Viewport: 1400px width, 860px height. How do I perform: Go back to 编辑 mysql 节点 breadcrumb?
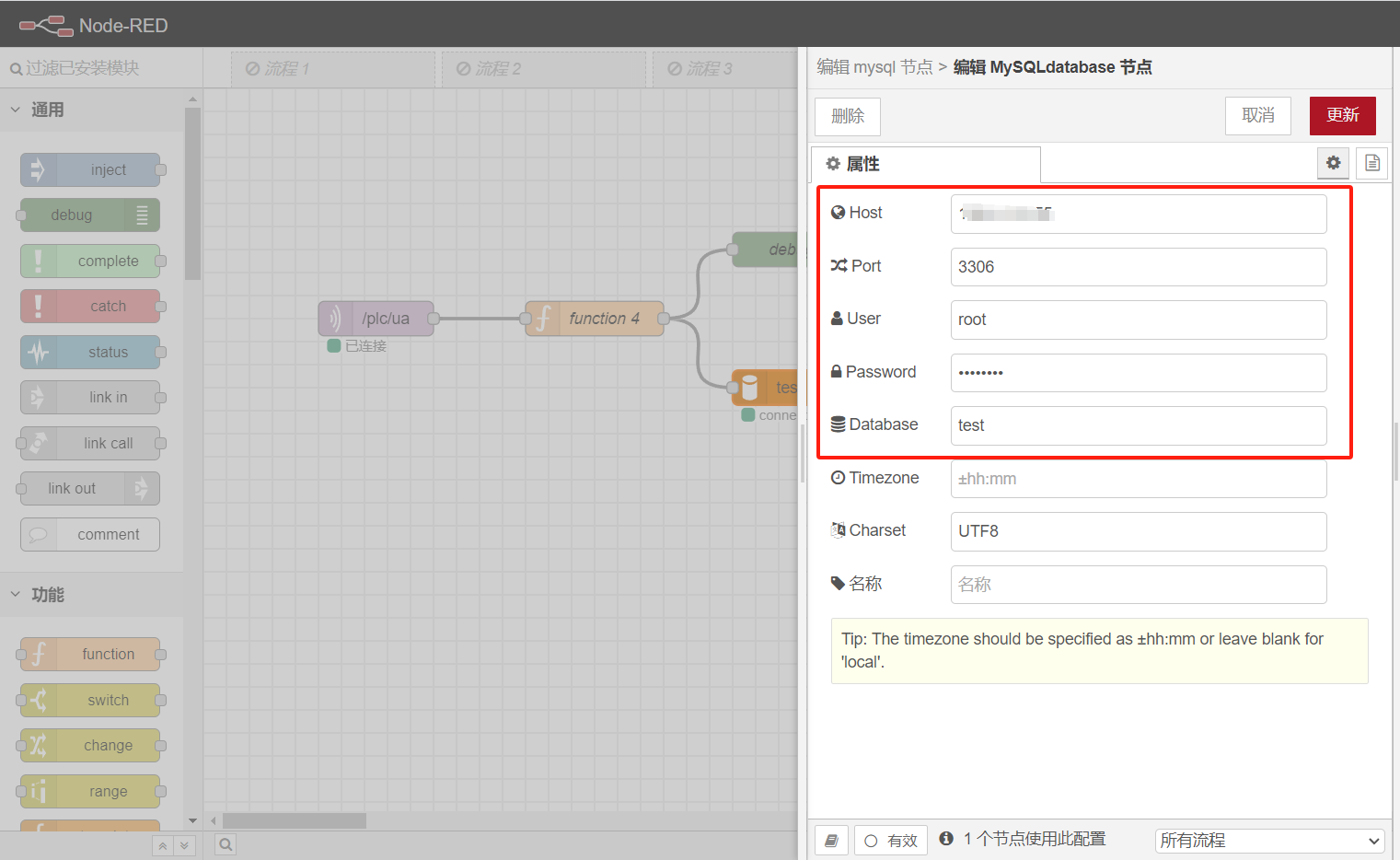(x=874, y=67)
